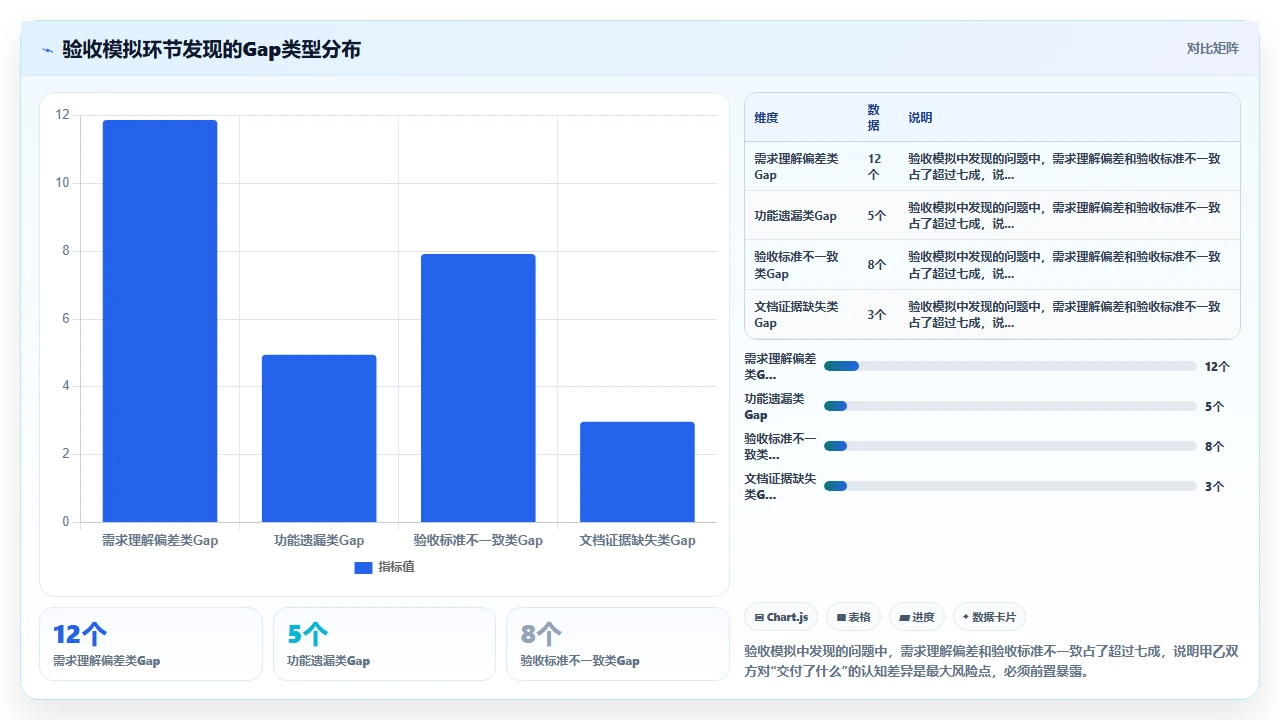The height and width of the screenshot is (720, 1280).
Task: Click the 文档证据缺失类Gap bar in chart
Action: [x=637, y=472]
